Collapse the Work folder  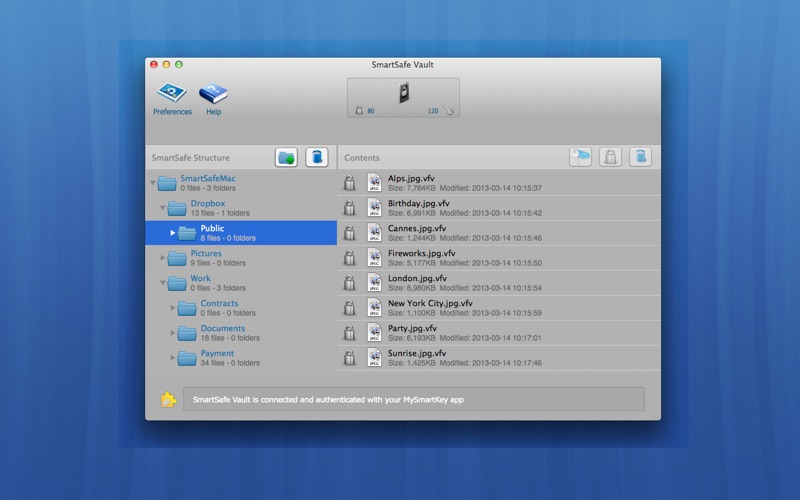pyautogui.click(x=163, y=283)
